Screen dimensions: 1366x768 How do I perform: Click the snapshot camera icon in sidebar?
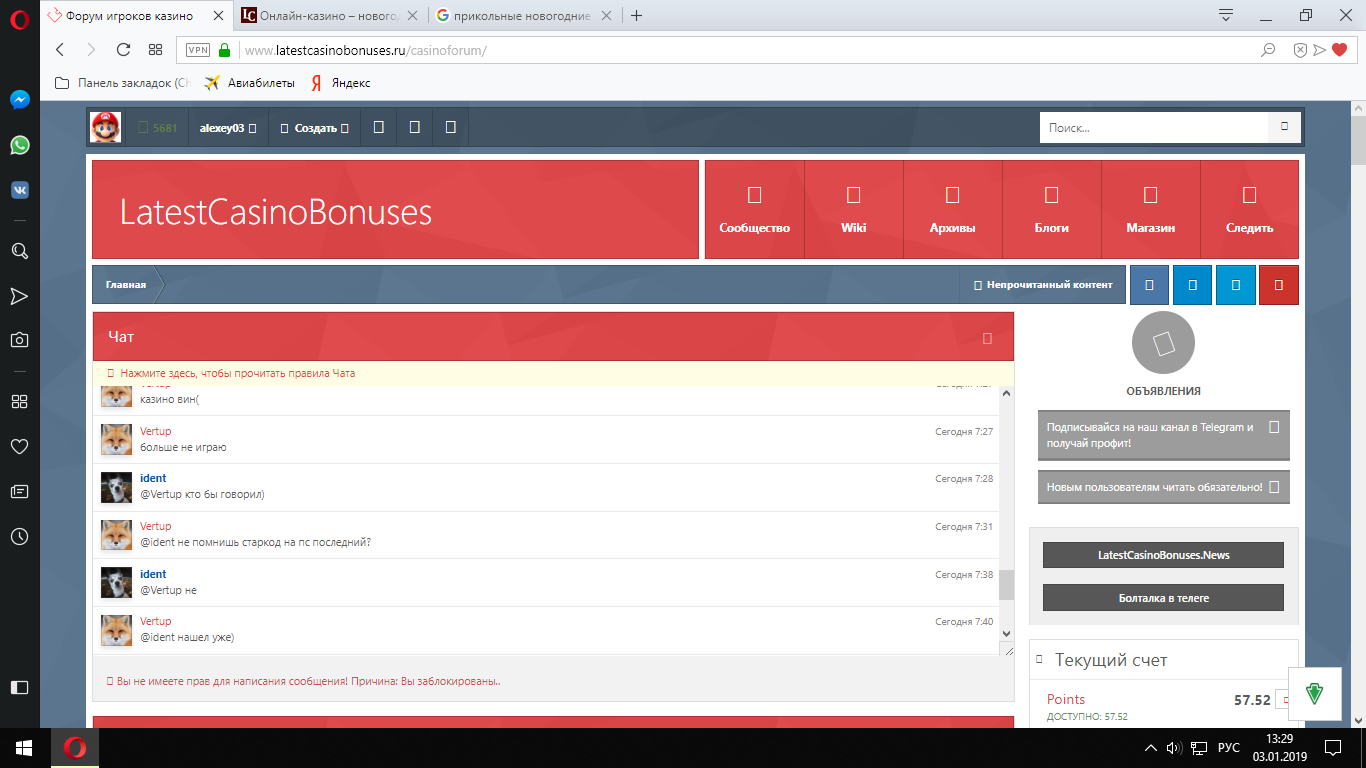(19, 340)
